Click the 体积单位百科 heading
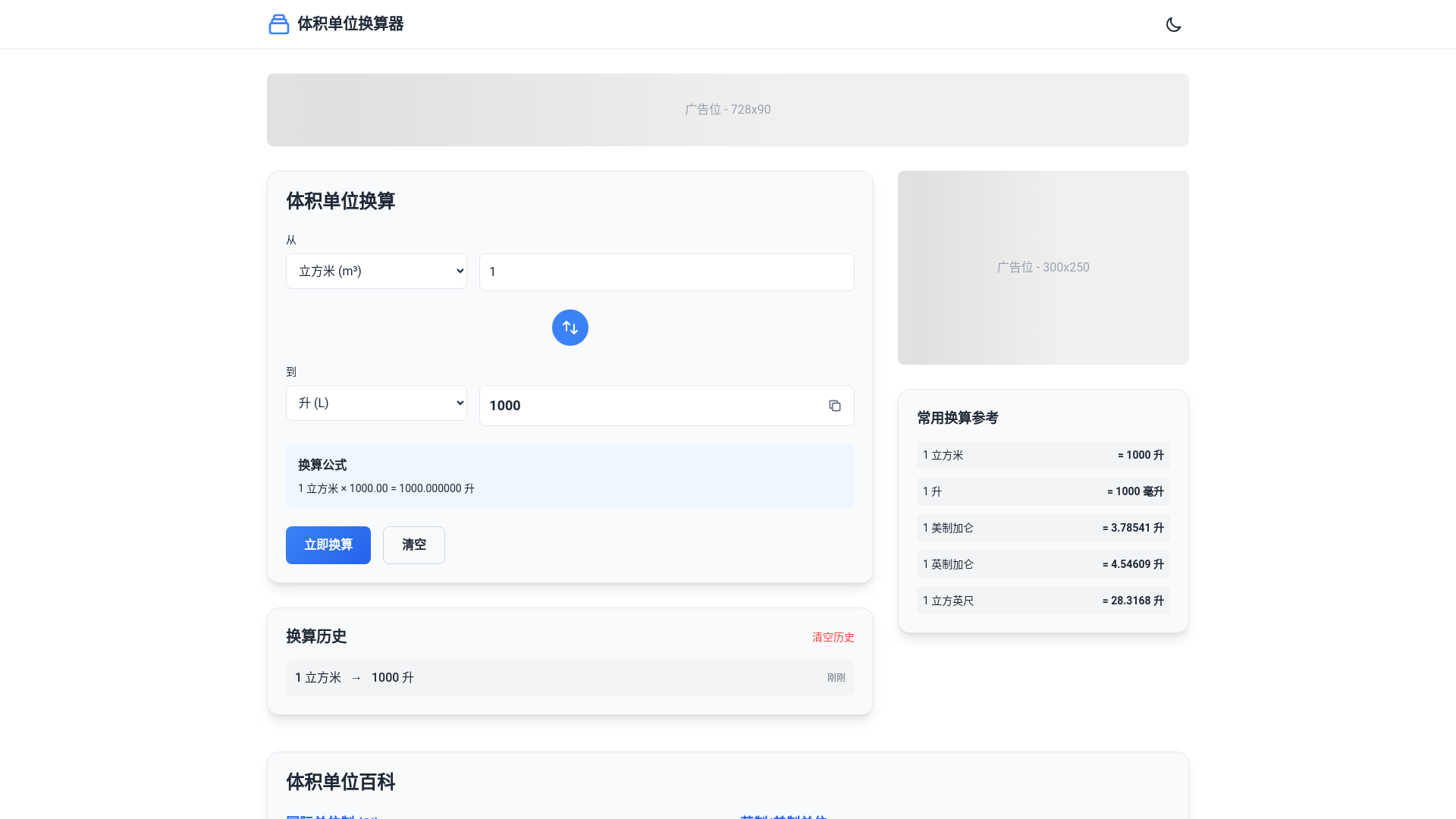Screen dimensions: 1456x819 [x=340, y=782]
